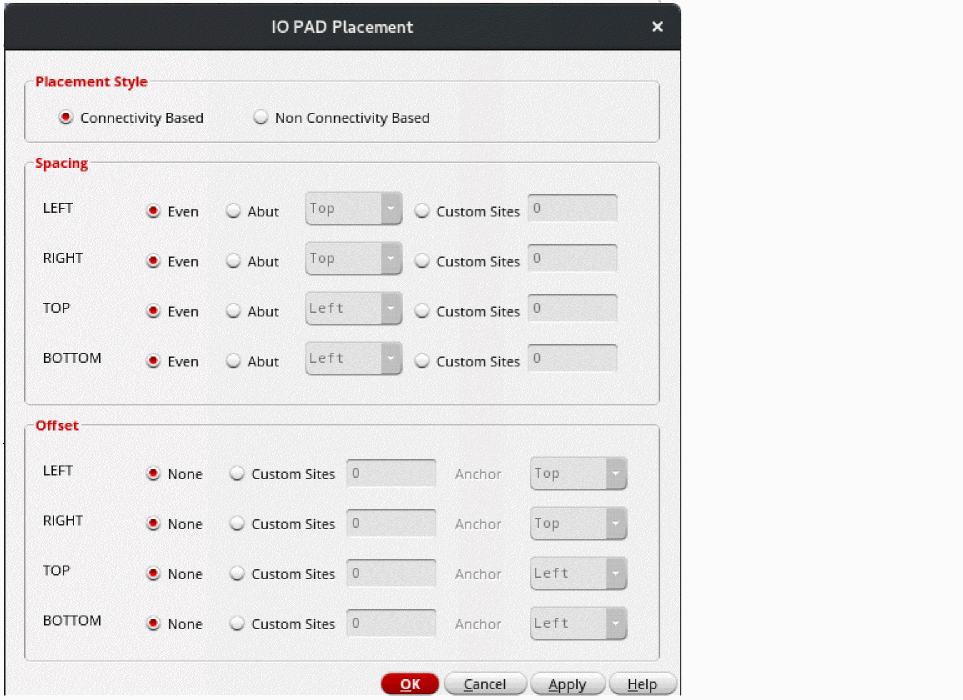
Task: Click the RIGHT offset custom sites field
Action: pyautogui.click(x=391, y=523)
